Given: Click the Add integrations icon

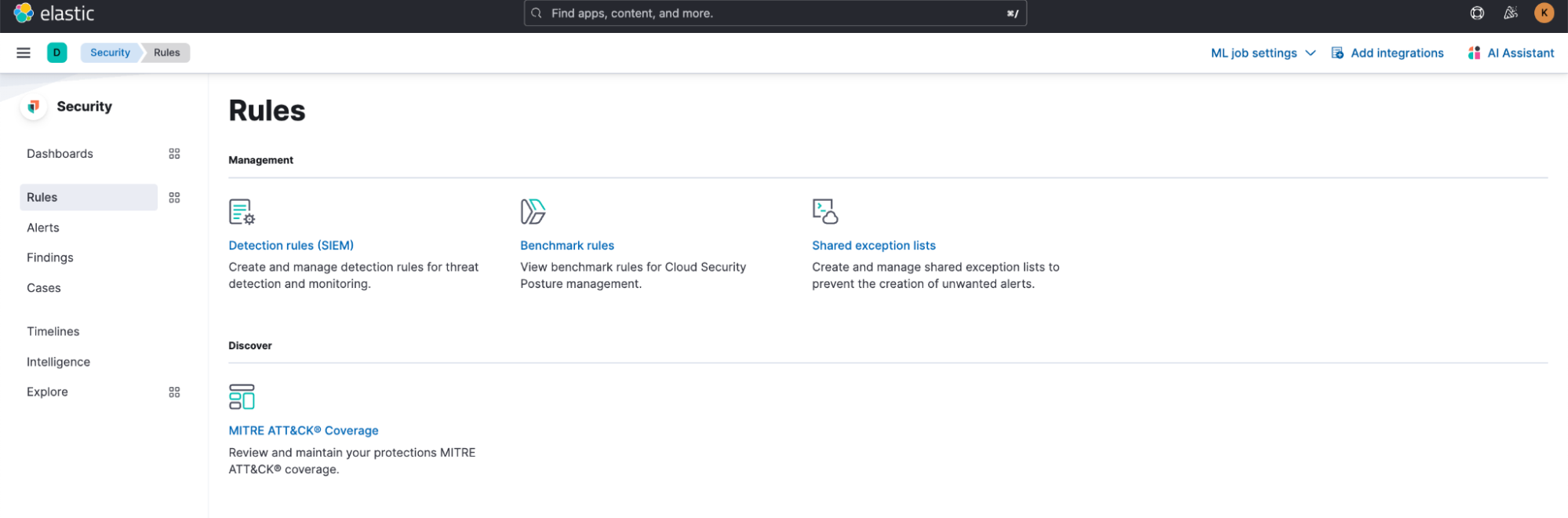Looking at the screenshot, I should click(x=1337, y=53).
